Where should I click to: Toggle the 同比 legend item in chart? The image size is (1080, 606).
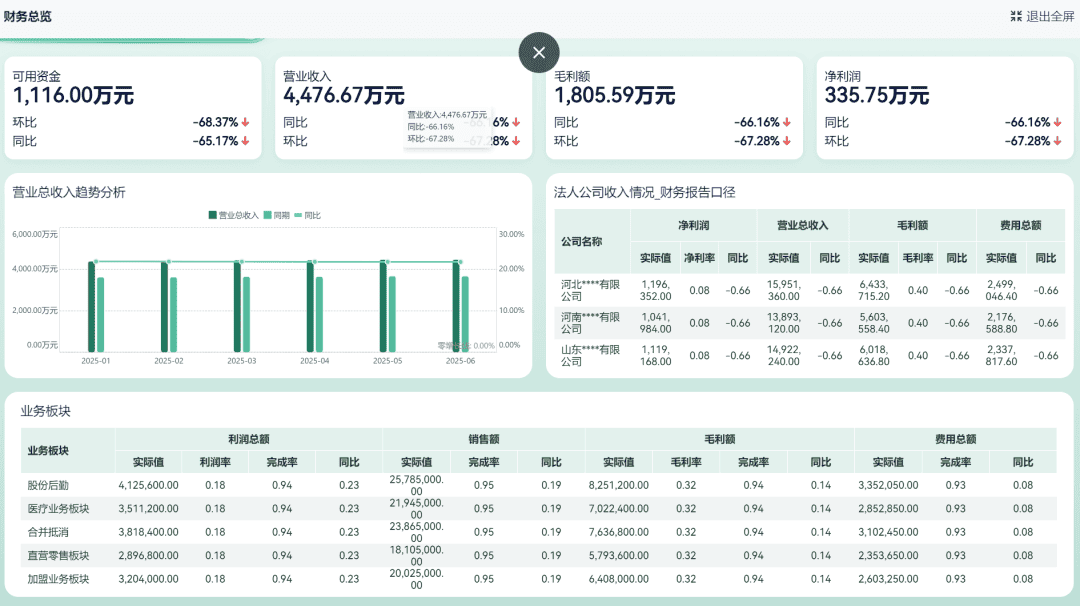(307, 216)
